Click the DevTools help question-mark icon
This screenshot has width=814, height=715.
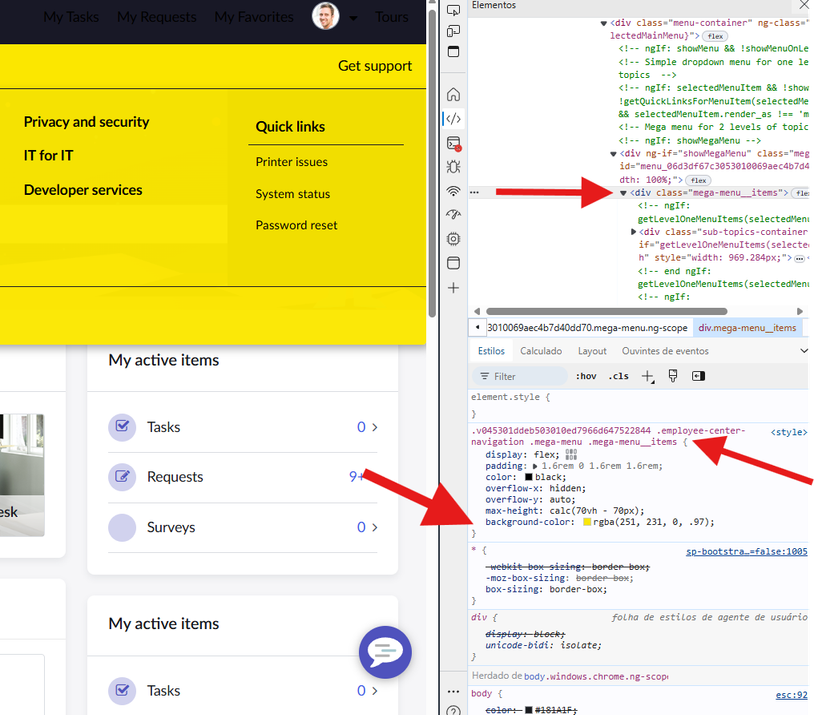tap(453, 710)
